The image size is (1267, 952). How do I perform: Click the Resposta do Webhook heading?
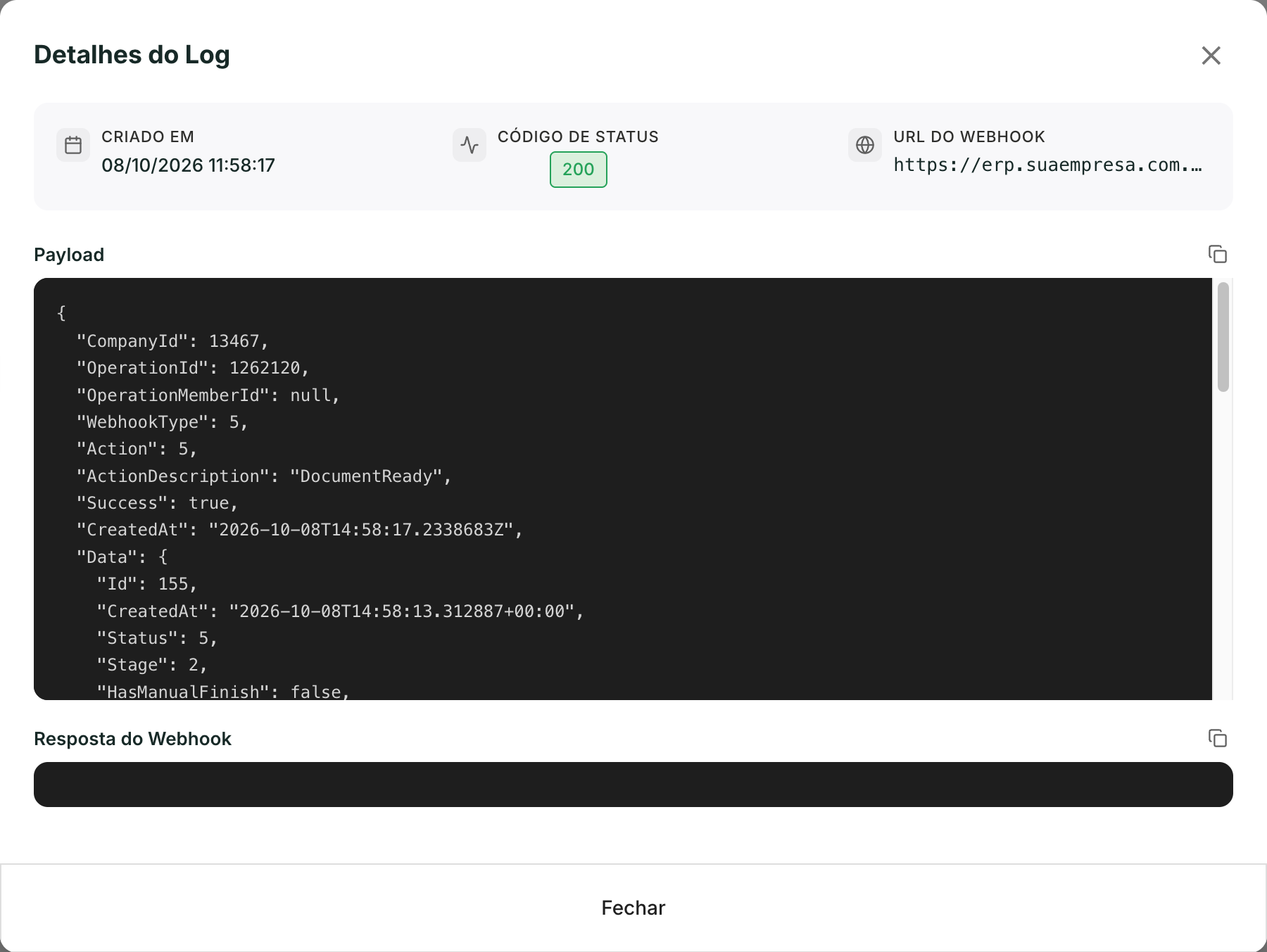pyautogui.click(x=132, y=739)
